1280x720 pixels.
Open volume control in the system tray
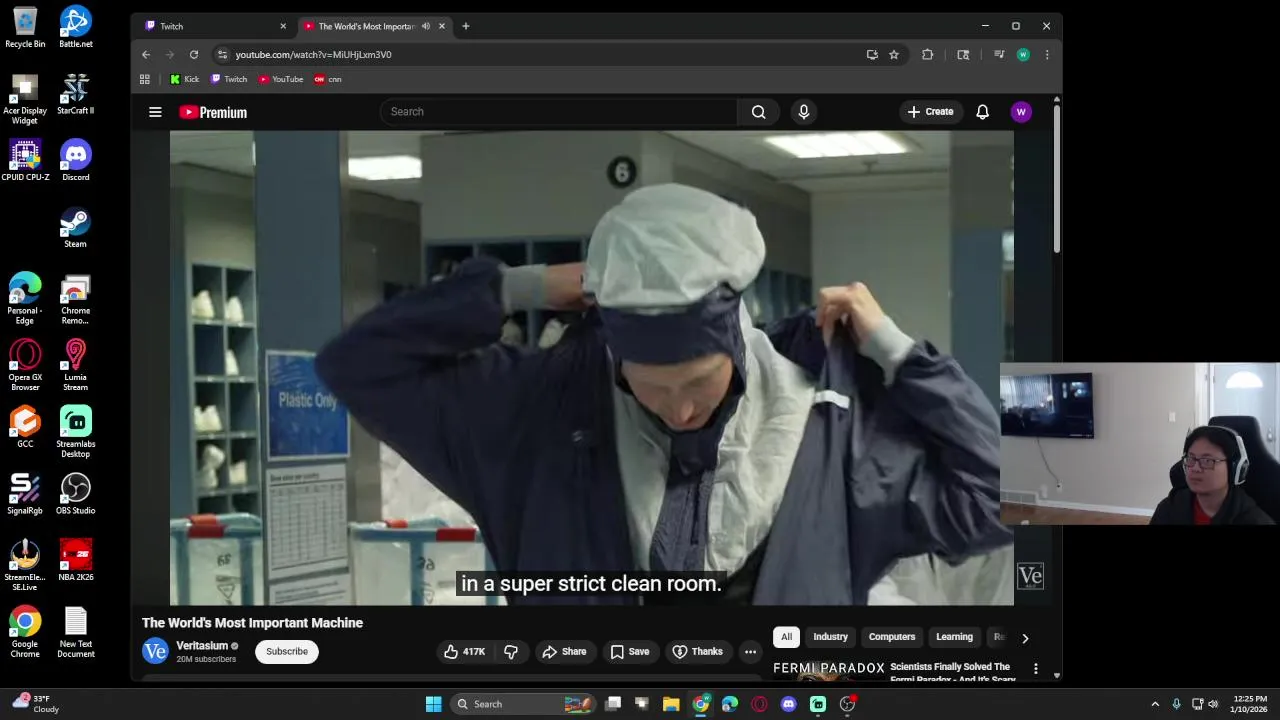pos(1213,704)
